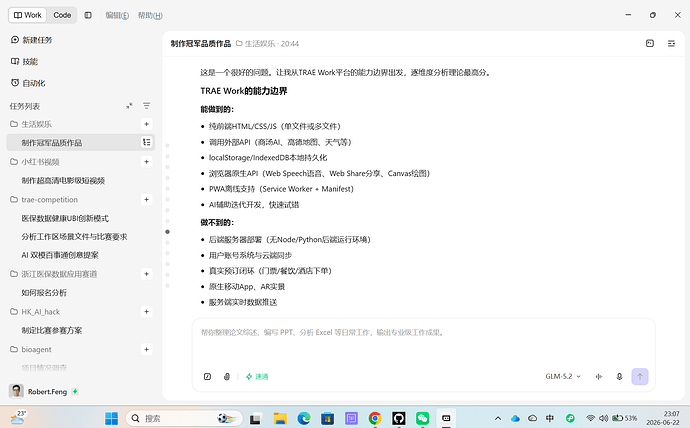Open the 帮助(H) menu
Viewport: 690px width, 428px height.
click(x=150, y=15)
